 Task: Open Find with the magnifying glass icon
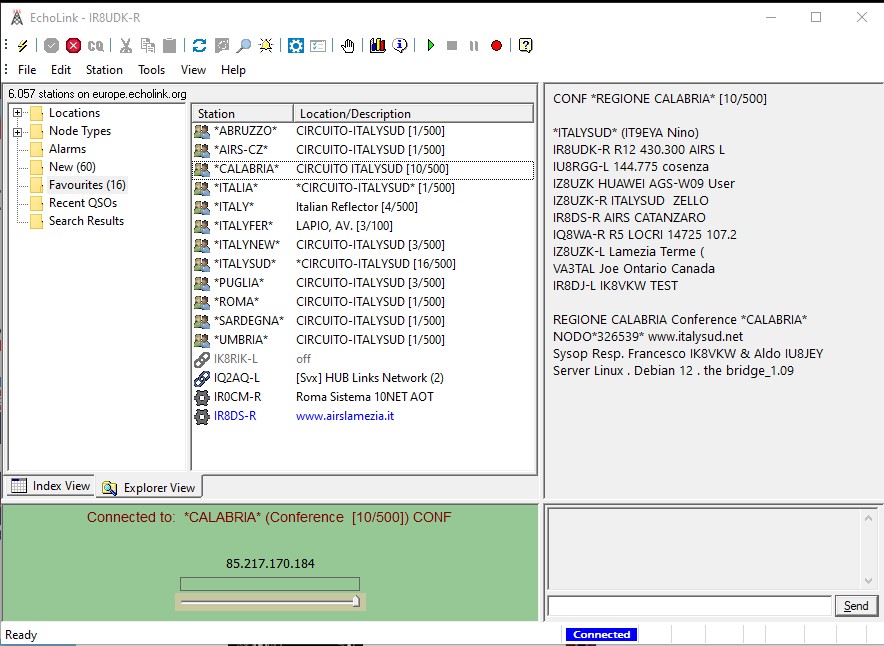pos(244,46)
